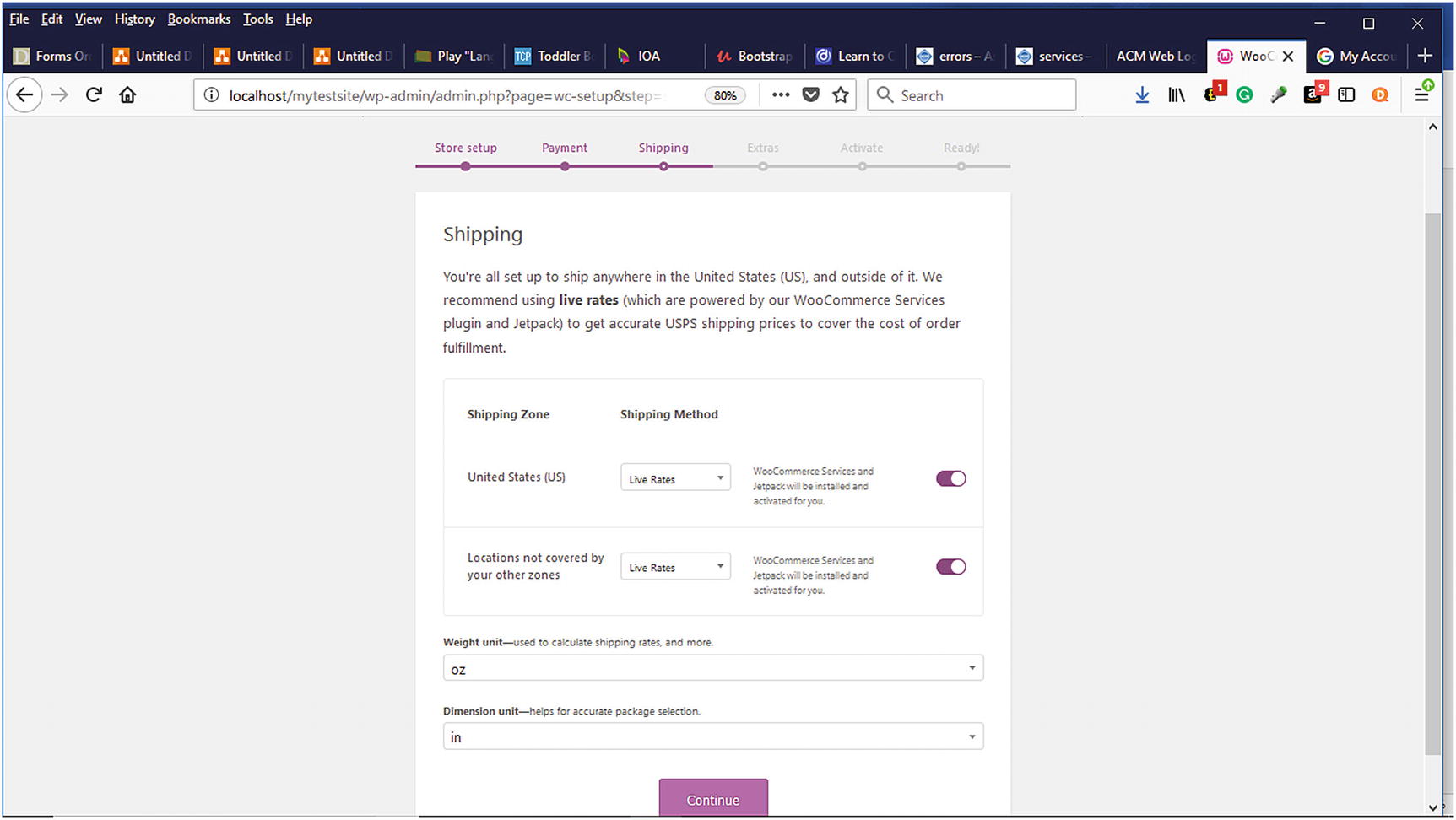Go to Payment step

point(565,148)
